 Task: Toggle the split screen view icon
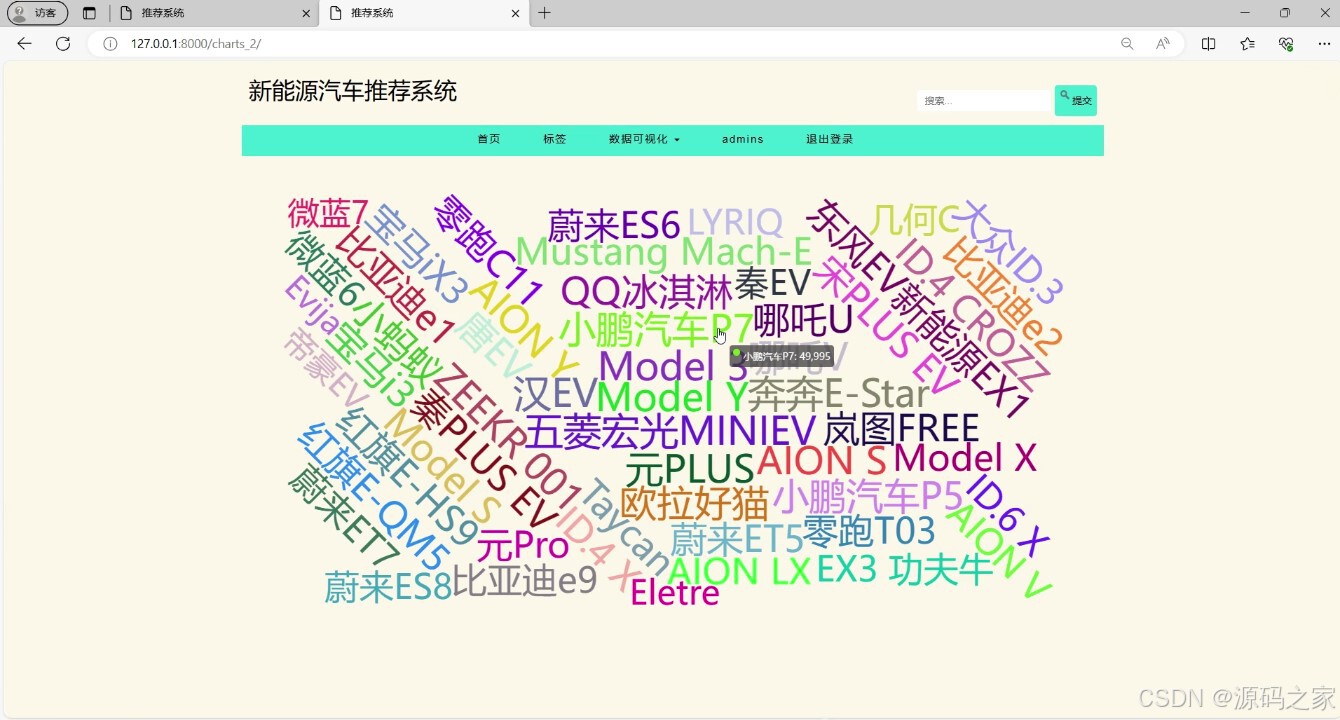click(1207, 44)
